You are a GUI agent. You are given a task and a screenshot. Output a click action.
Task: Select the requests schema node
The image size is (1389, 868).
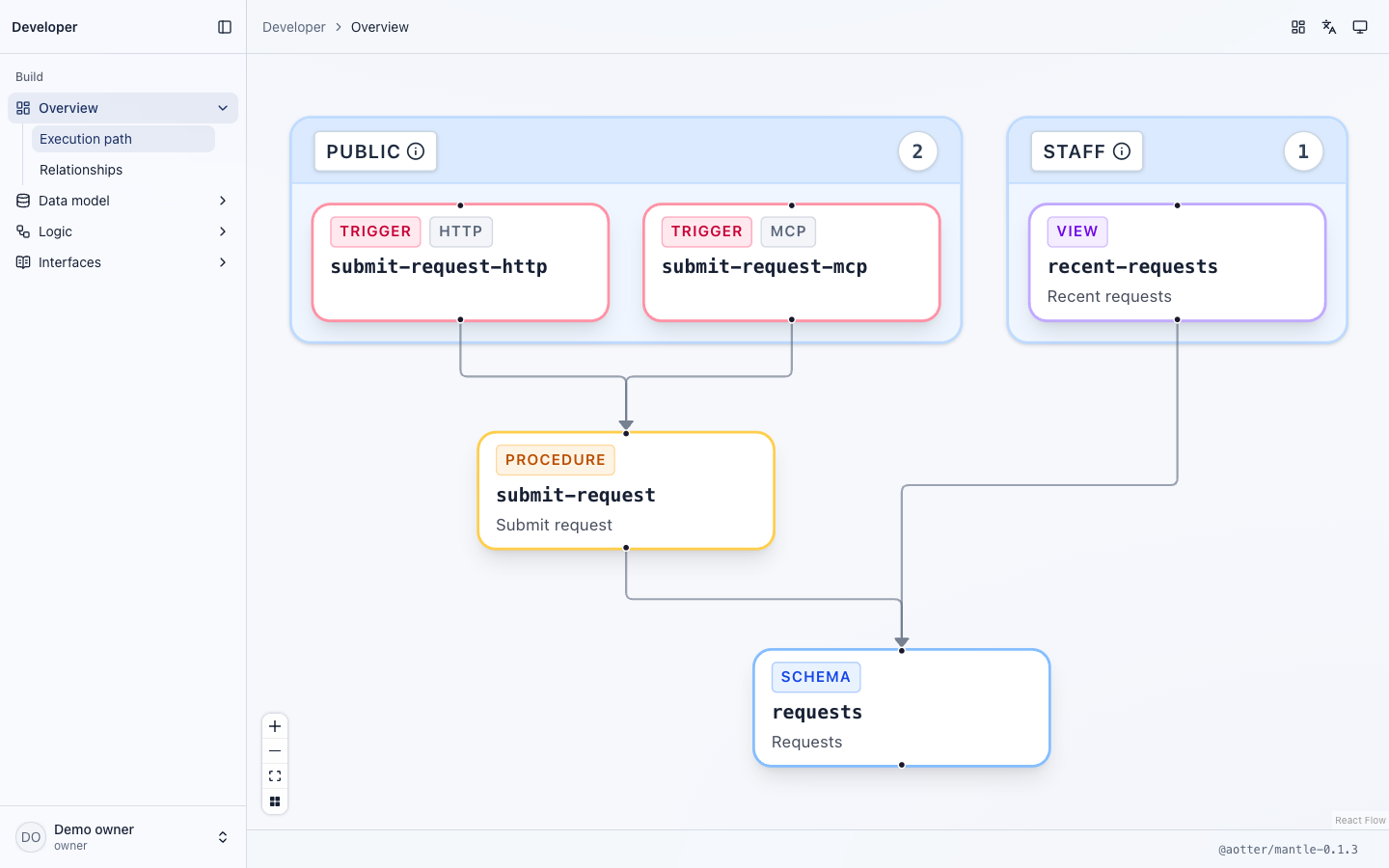coord(902,708)
